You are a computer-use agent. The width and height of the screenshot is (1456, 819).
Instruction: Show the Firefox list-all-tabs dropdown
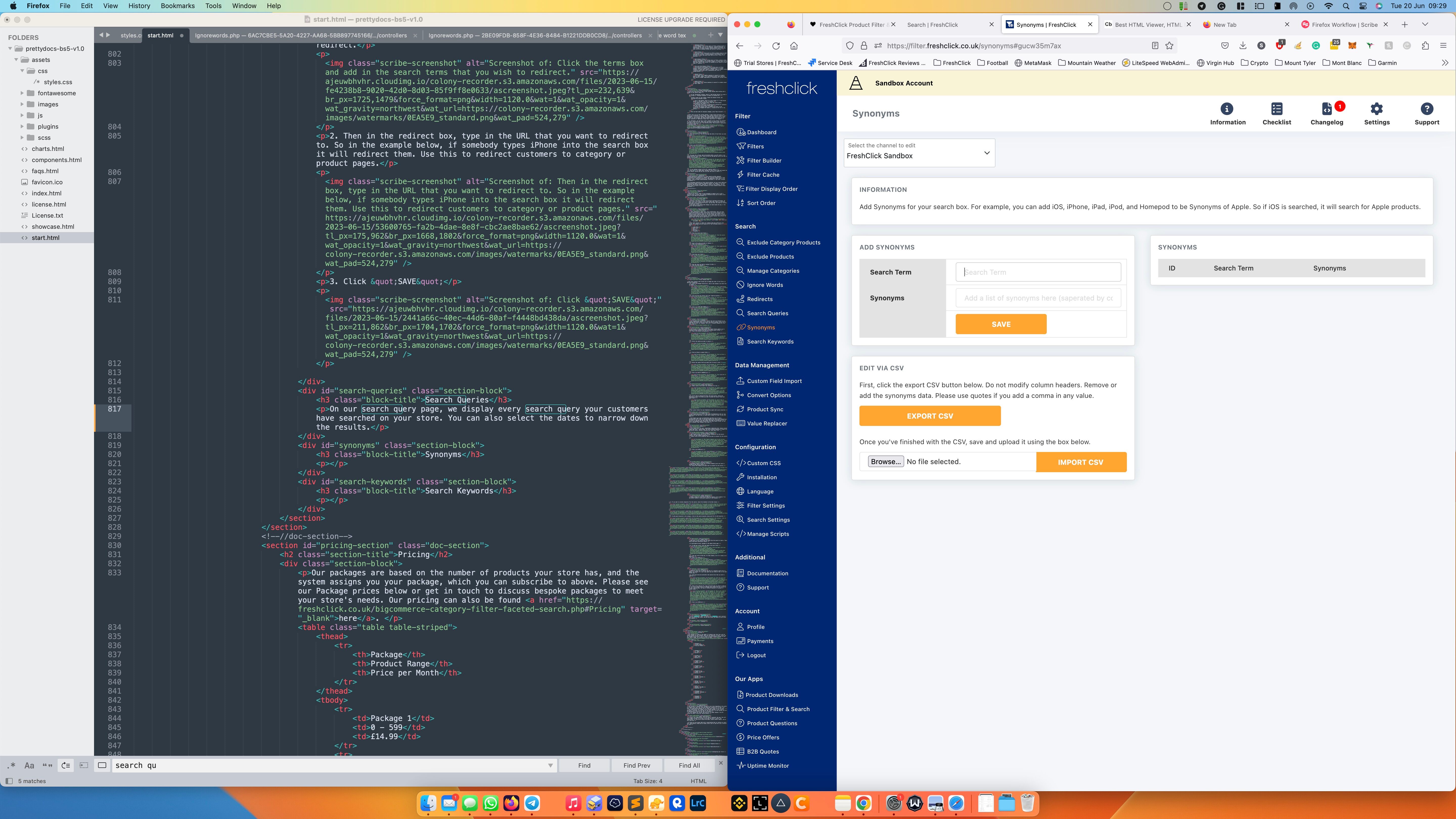[1425, 25]
